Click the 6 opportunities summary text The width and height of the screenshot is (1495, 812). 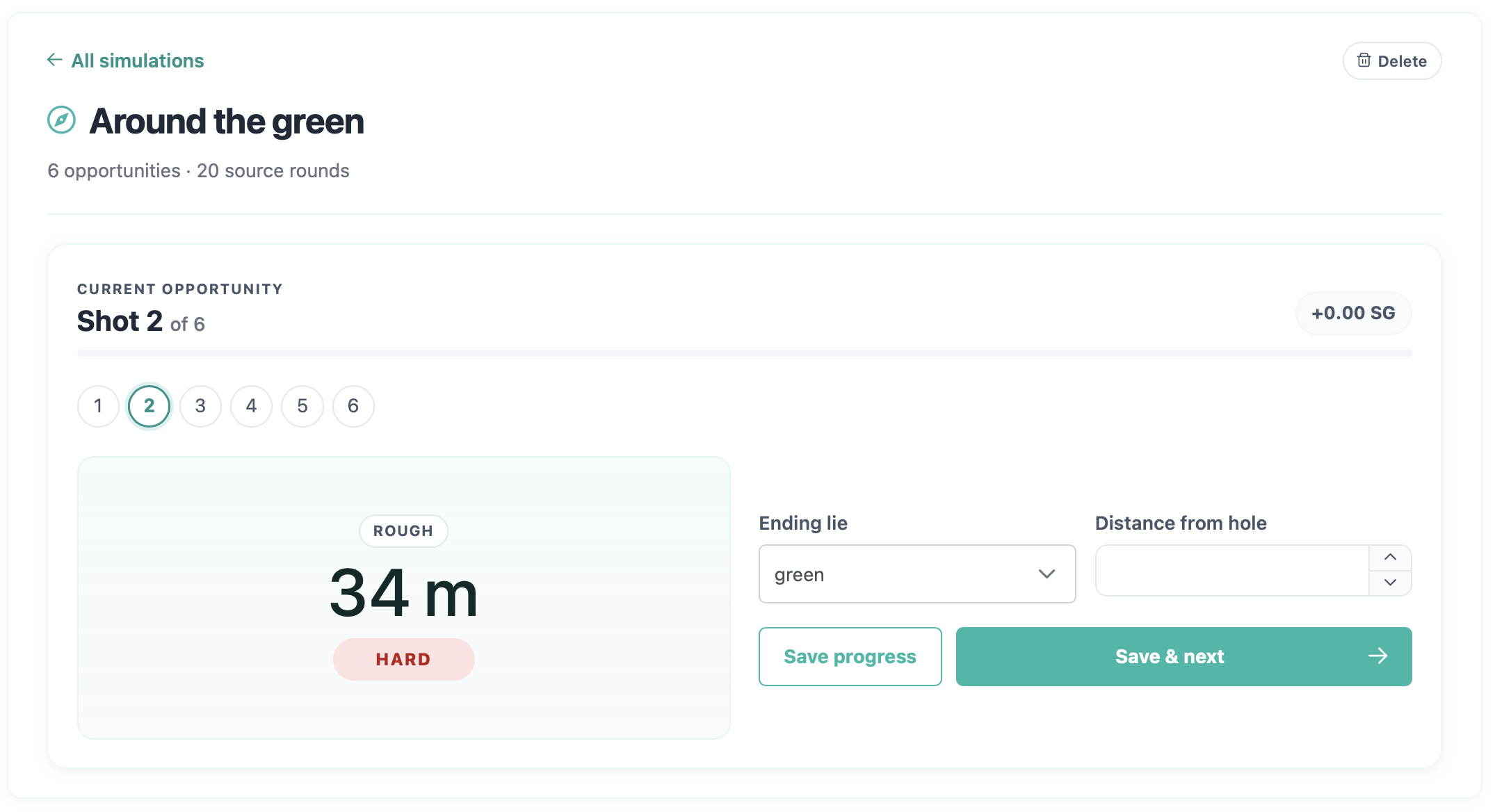click(198, 171)
